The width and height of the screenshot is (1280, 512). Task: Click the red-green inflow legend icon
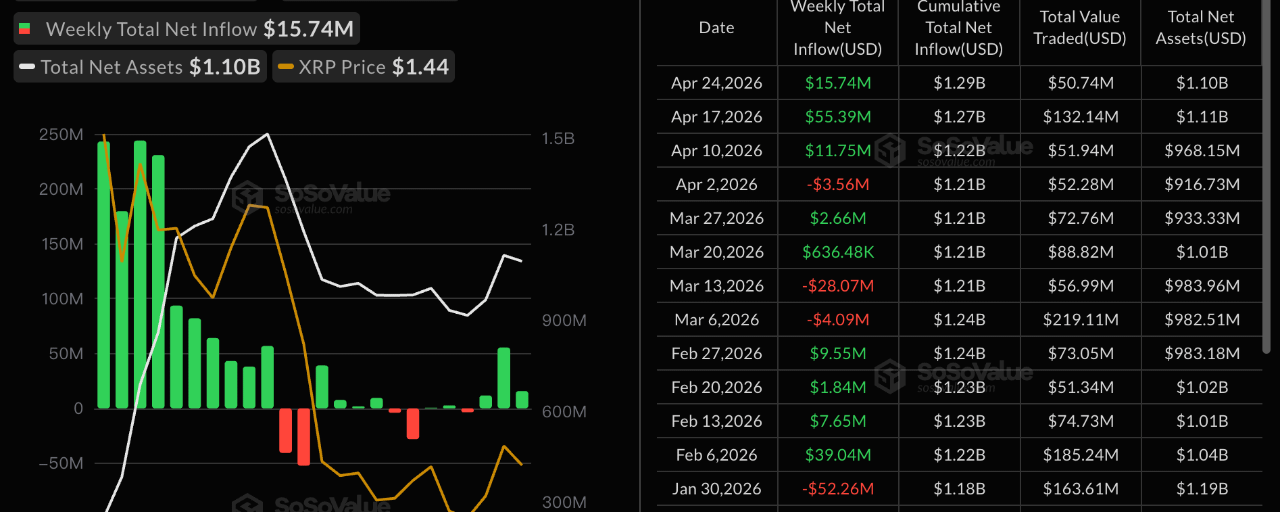point(26,30)
